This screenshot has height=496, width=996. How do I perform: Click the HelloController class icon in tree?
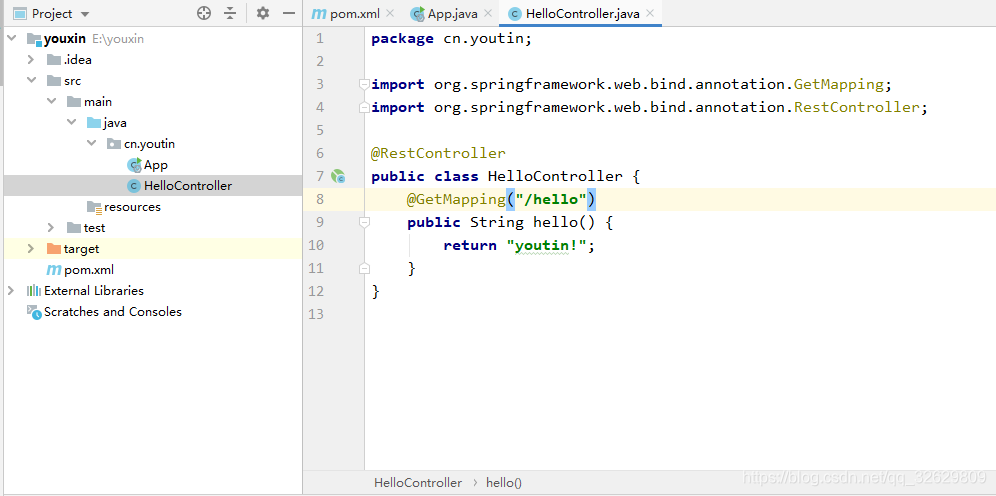point(134,186)
